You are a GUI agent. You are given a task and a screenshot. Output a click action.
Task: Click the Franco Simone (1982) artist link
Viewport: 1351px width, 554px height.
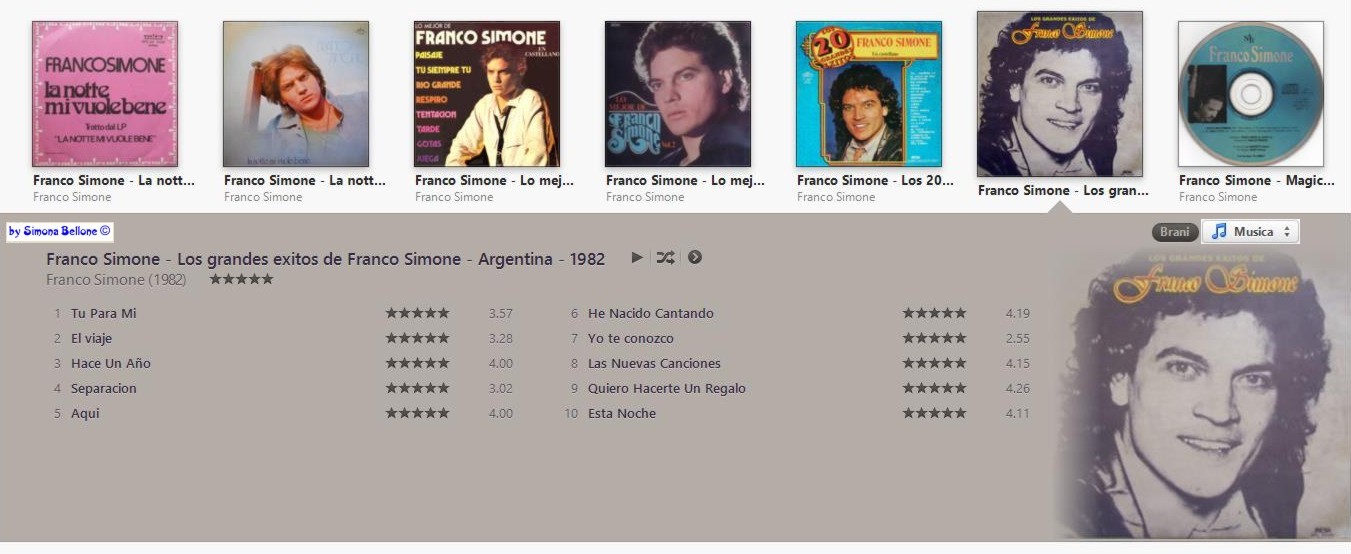(x=116, y=280)
